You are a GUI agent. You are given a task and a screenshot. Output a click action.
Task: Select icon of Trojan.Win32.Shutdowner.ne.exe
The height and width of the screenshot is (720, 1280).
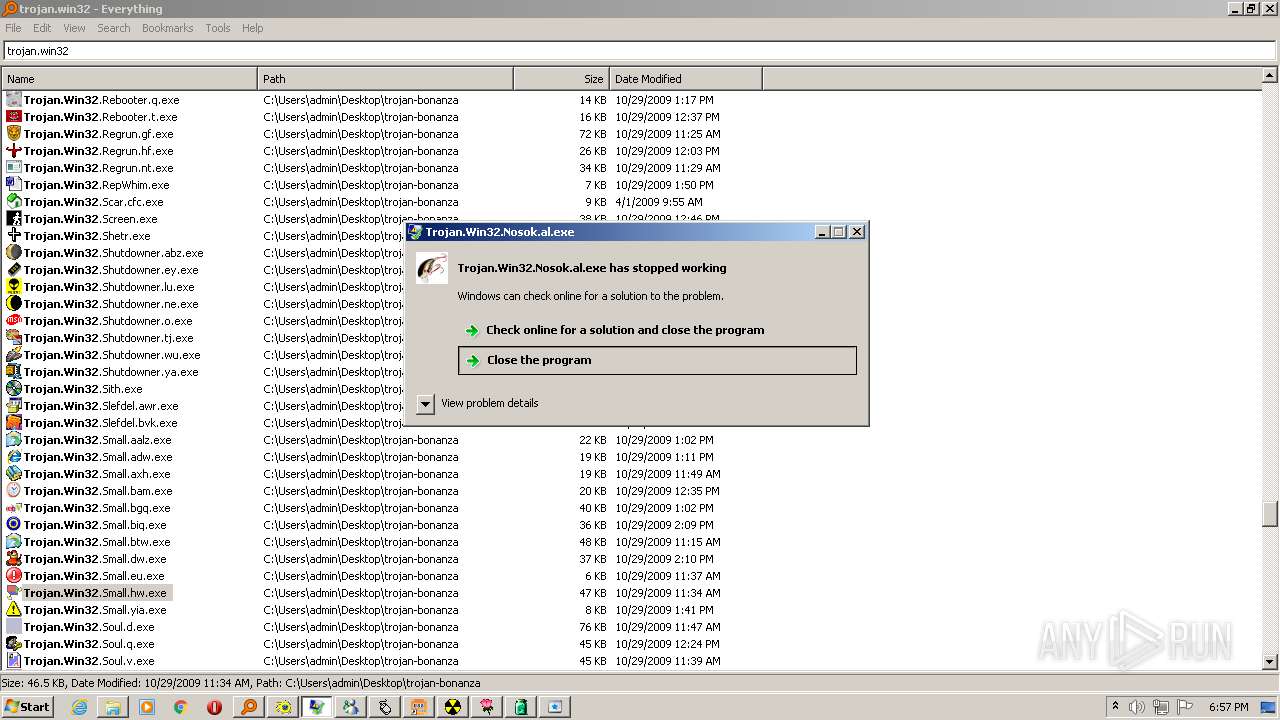pos(14,304)
